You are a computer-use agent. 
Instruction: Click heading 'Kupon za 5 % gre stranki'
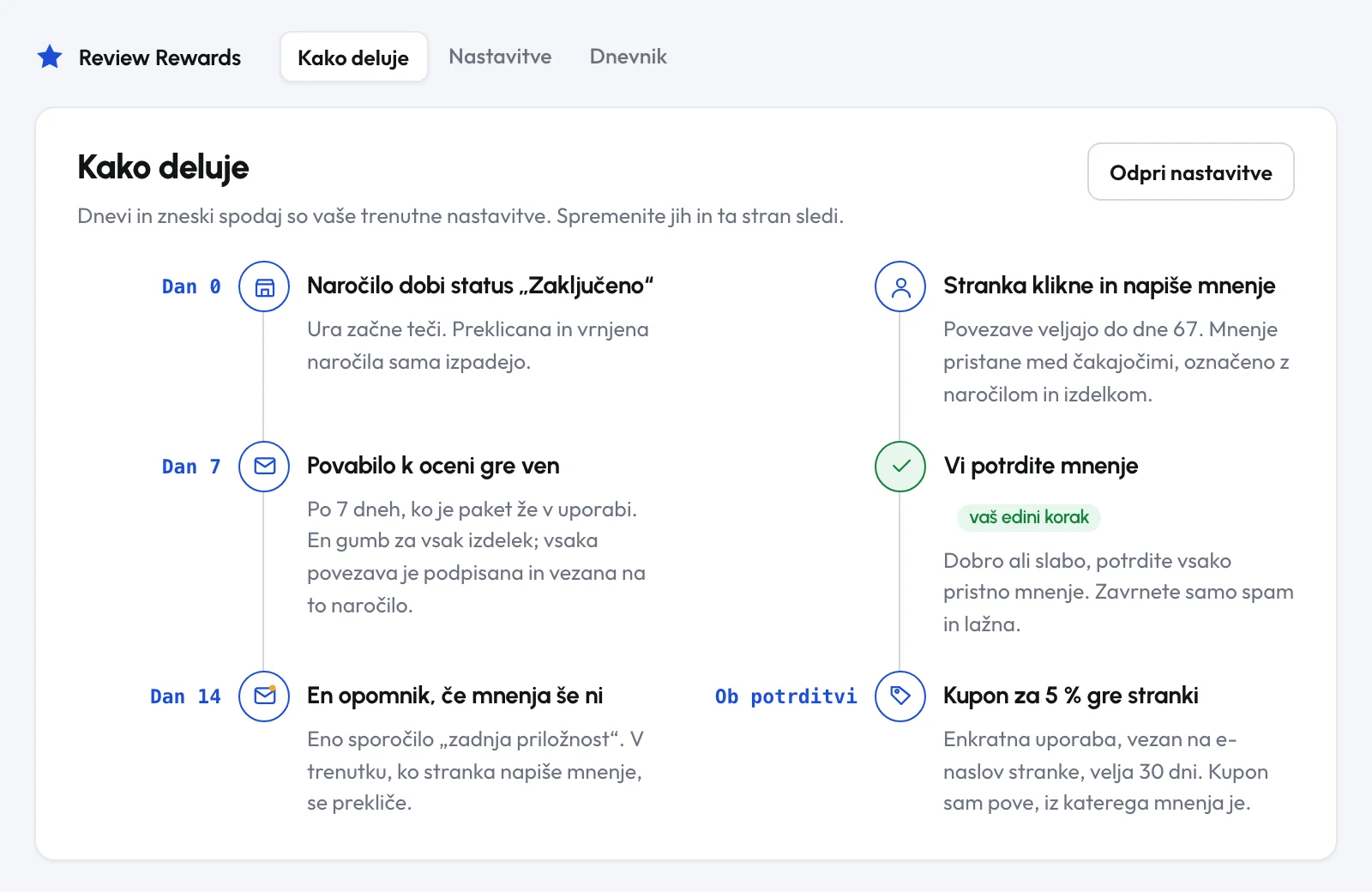point(1070,696)
